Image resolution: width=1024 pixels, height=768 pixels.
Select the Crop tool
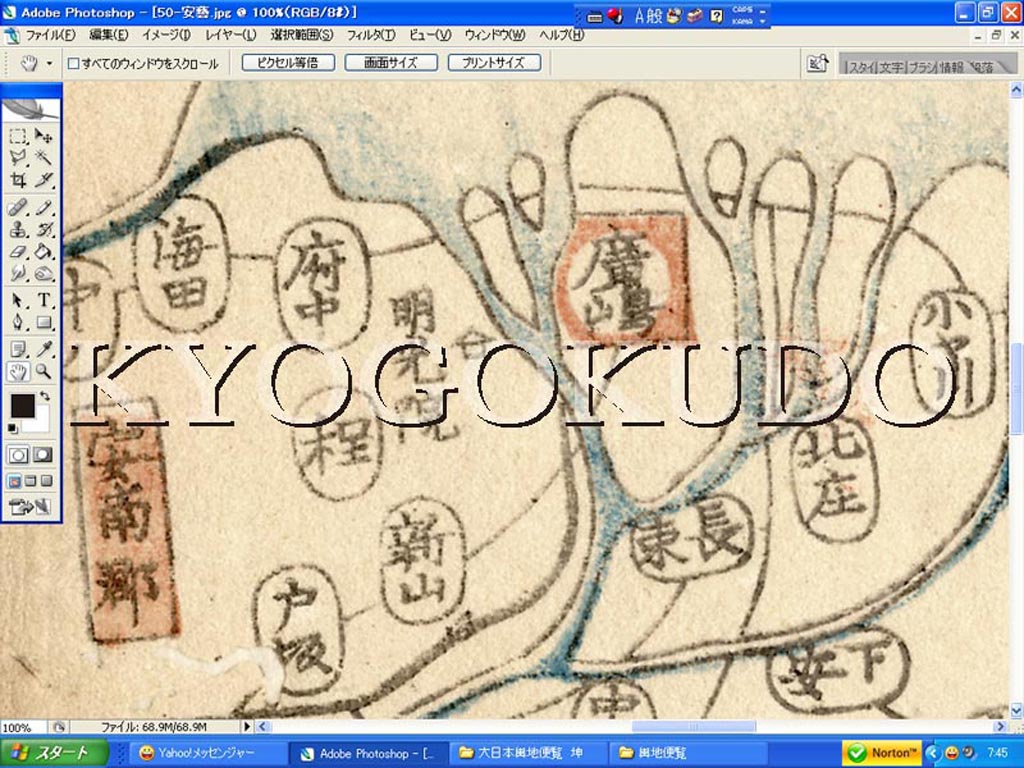click(18, 180)
